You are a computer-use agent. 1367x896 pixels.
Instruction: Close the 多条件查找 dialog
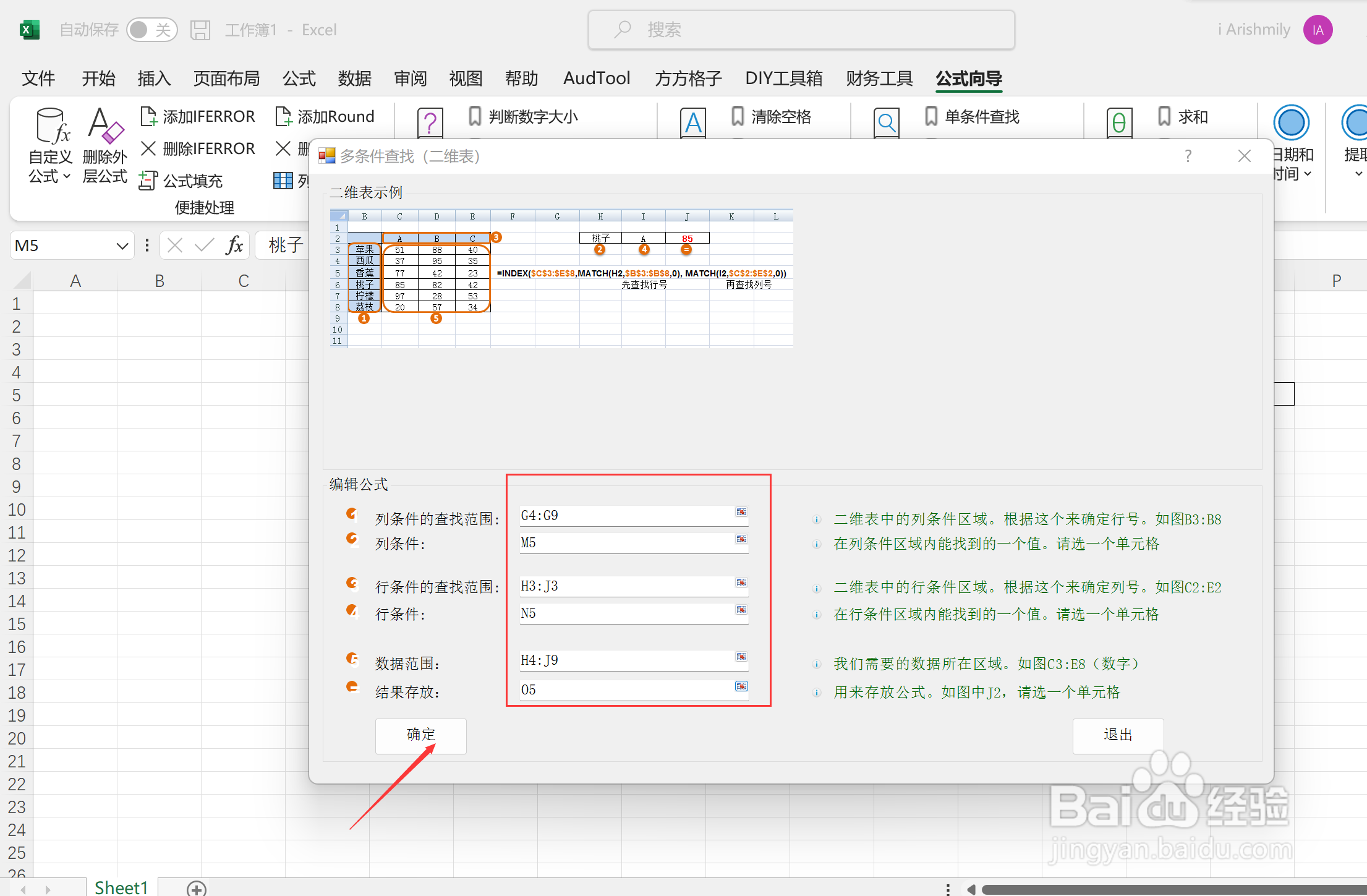[1245, 156]
